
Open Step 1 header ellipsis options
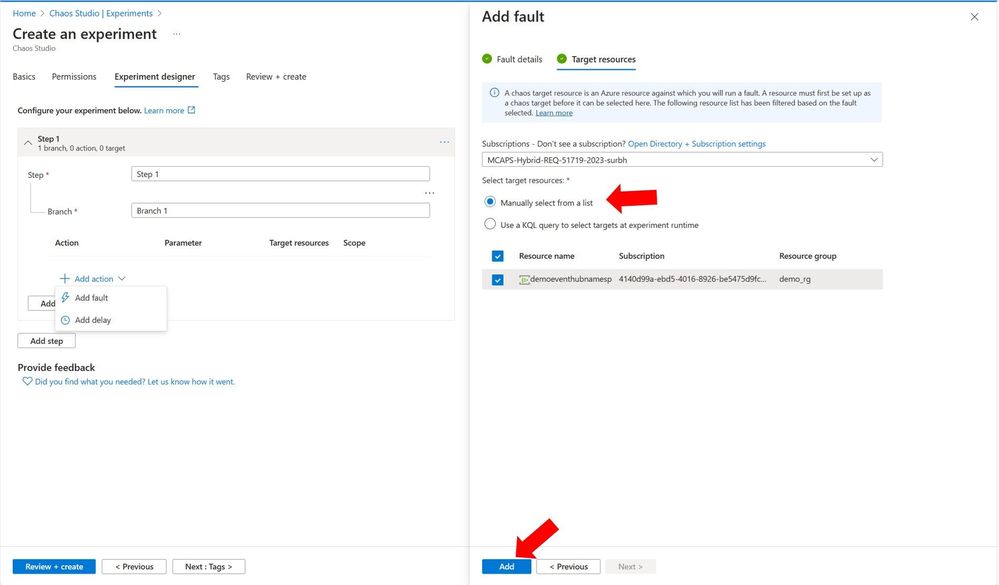pyautogui.click(x=444, y=142)
